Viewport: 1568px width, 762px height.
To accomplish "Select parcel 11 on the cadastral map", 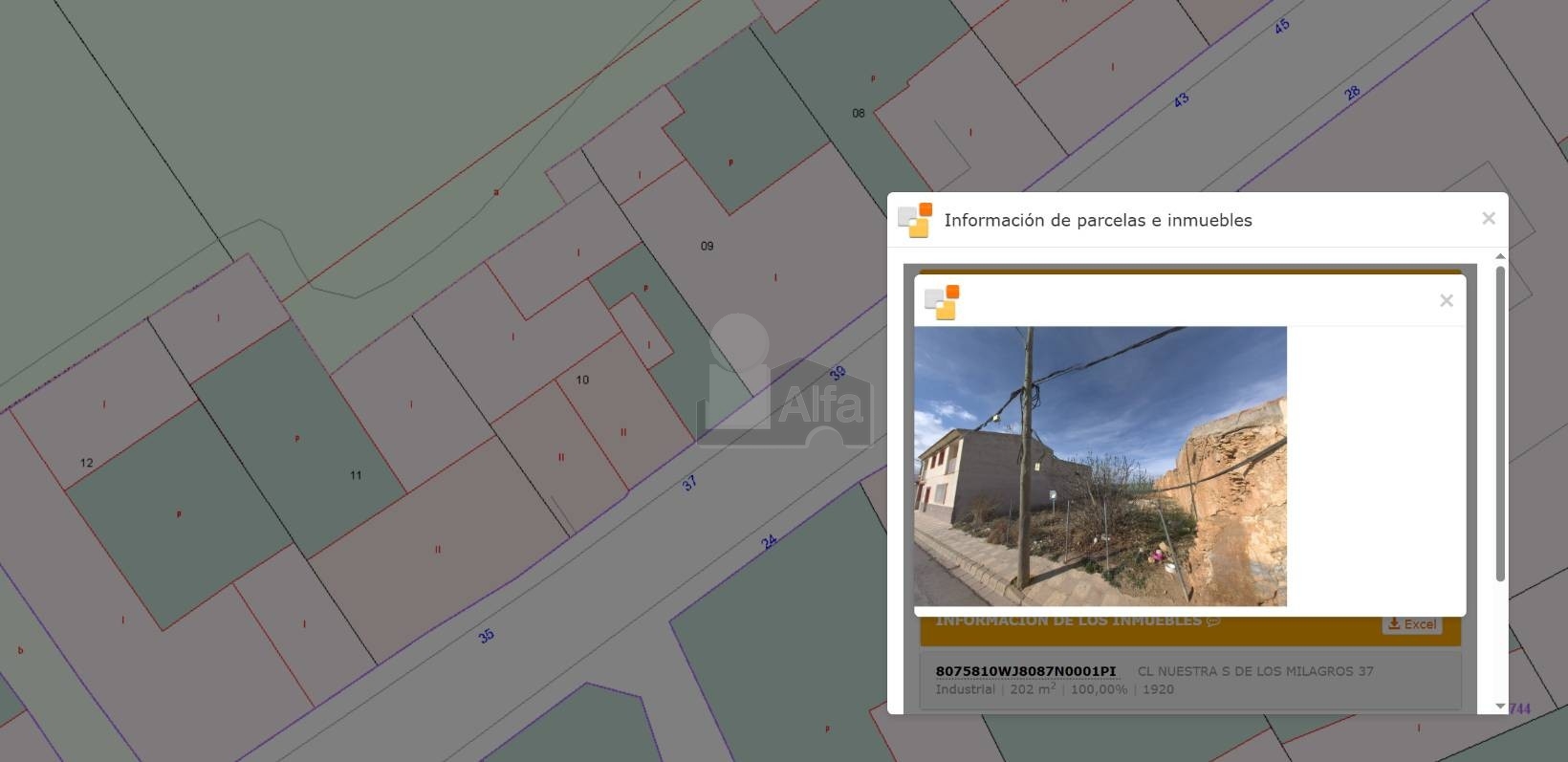I will [356, 475].
